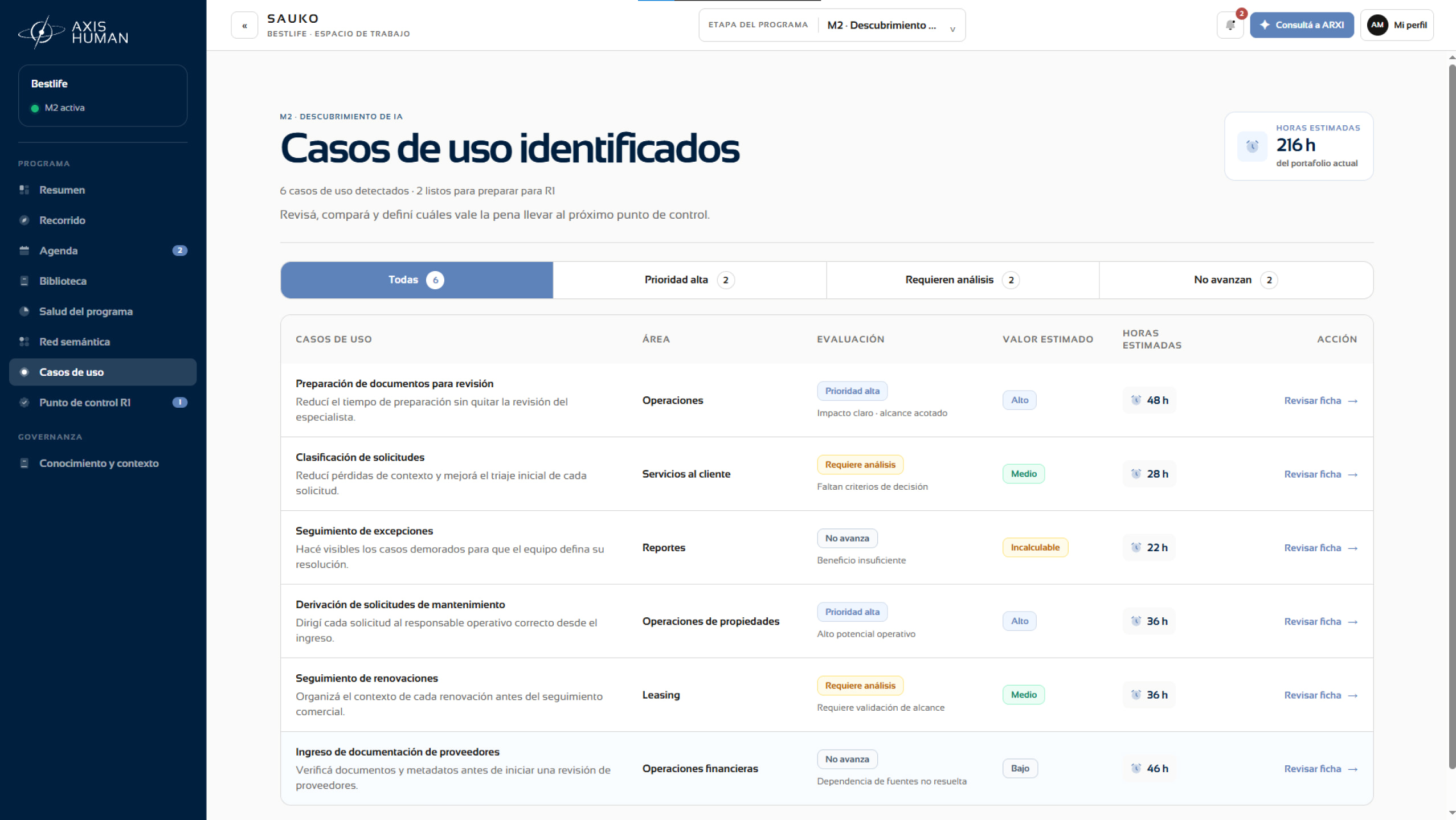
Task: Click the Agenda badge showing 2
Action: [179, 251]
